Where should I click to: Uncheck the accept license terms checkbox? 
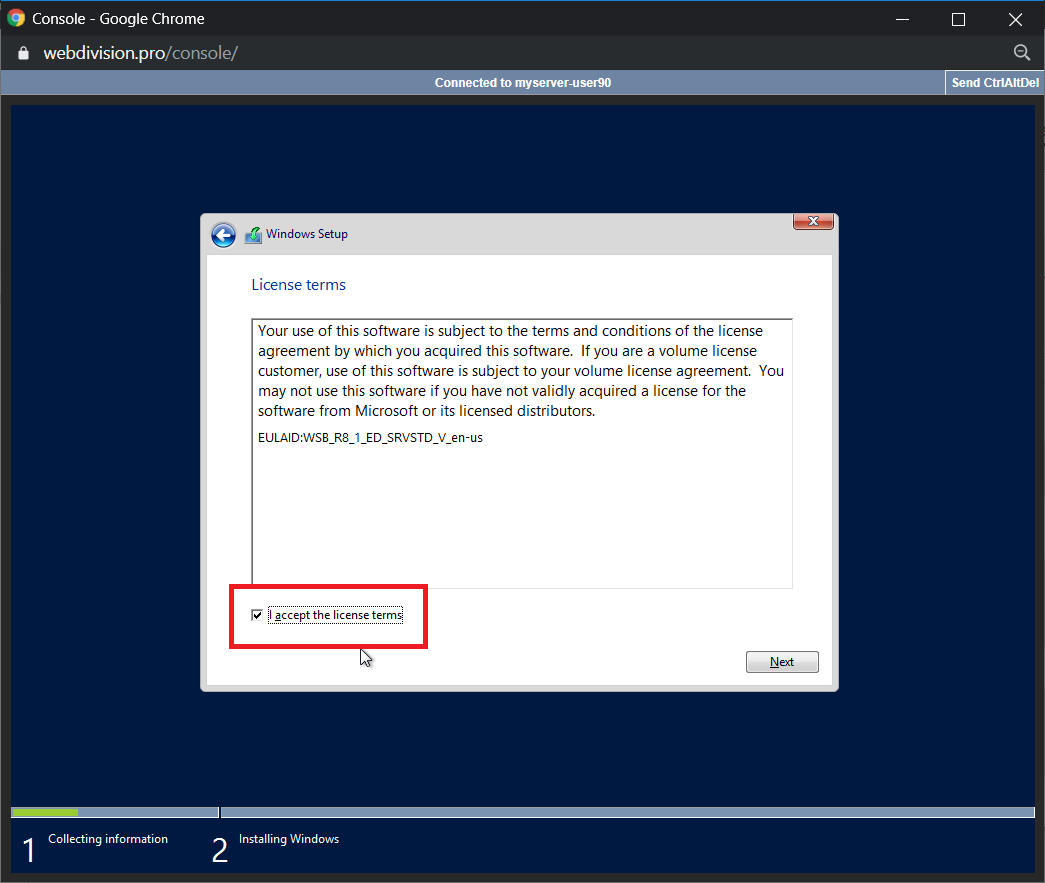[x=258, y=615]
